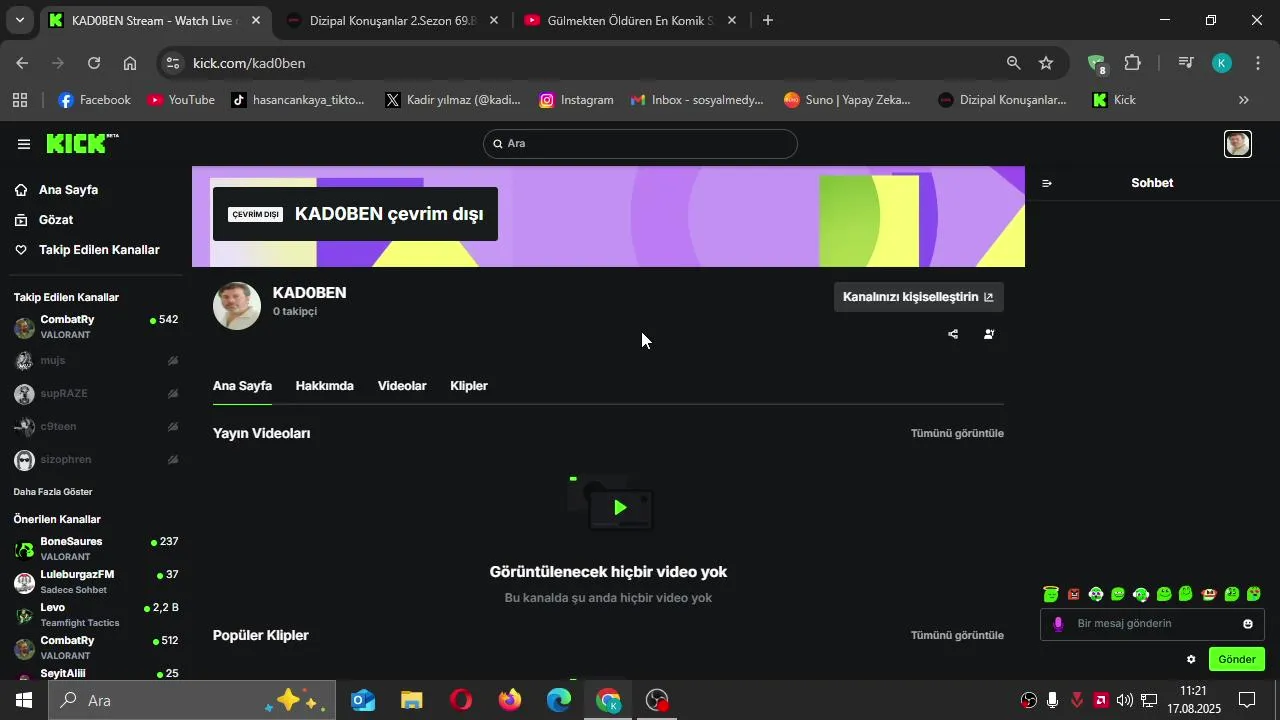Screen dimensions: 1280x720
Task: Open Levo Teamfight Tactics channel
Action: (x=96, y=614)
